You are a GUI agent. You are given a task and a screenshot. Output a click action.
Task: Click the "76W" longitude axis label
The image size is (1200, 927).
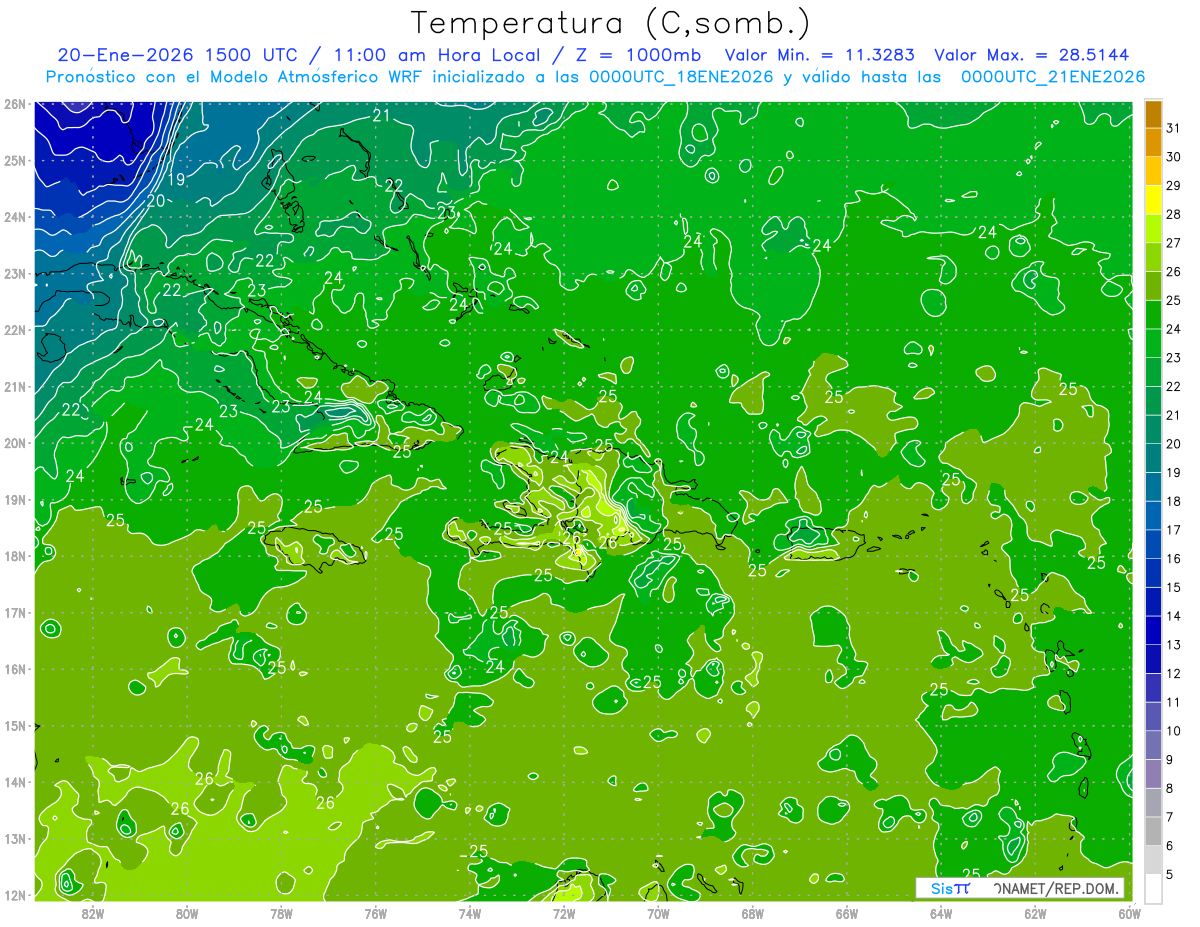(x=375, y=912)
